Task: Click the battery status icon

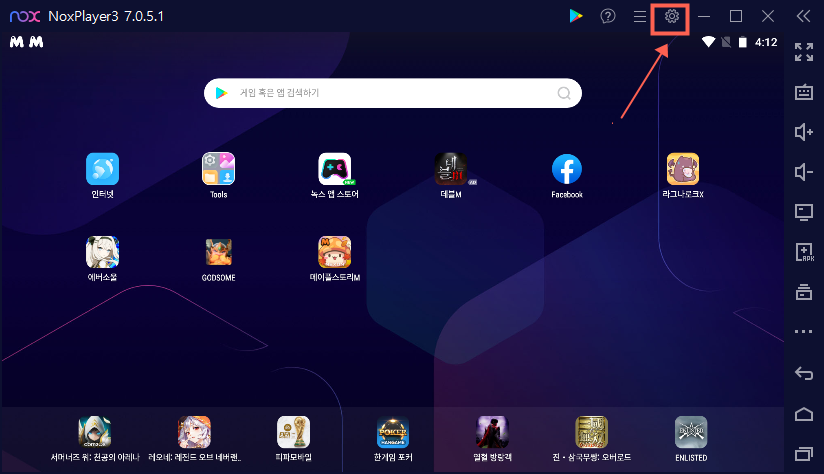Action: coord(743,42)
